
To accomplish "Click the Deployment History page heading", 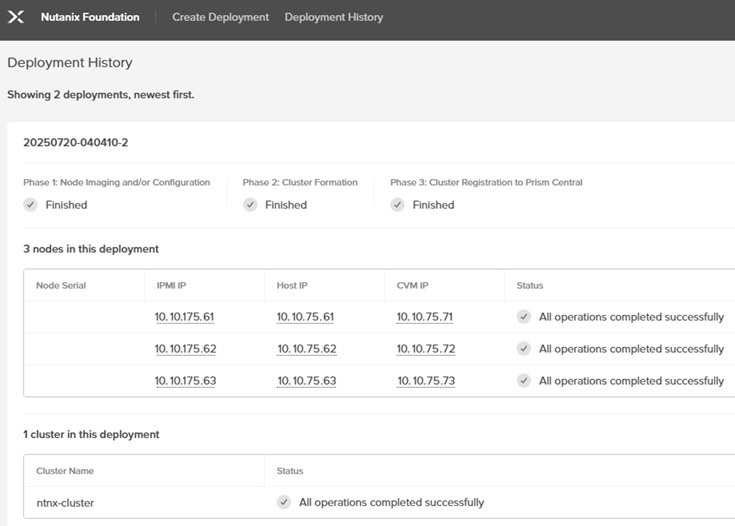I will [70, 63].
